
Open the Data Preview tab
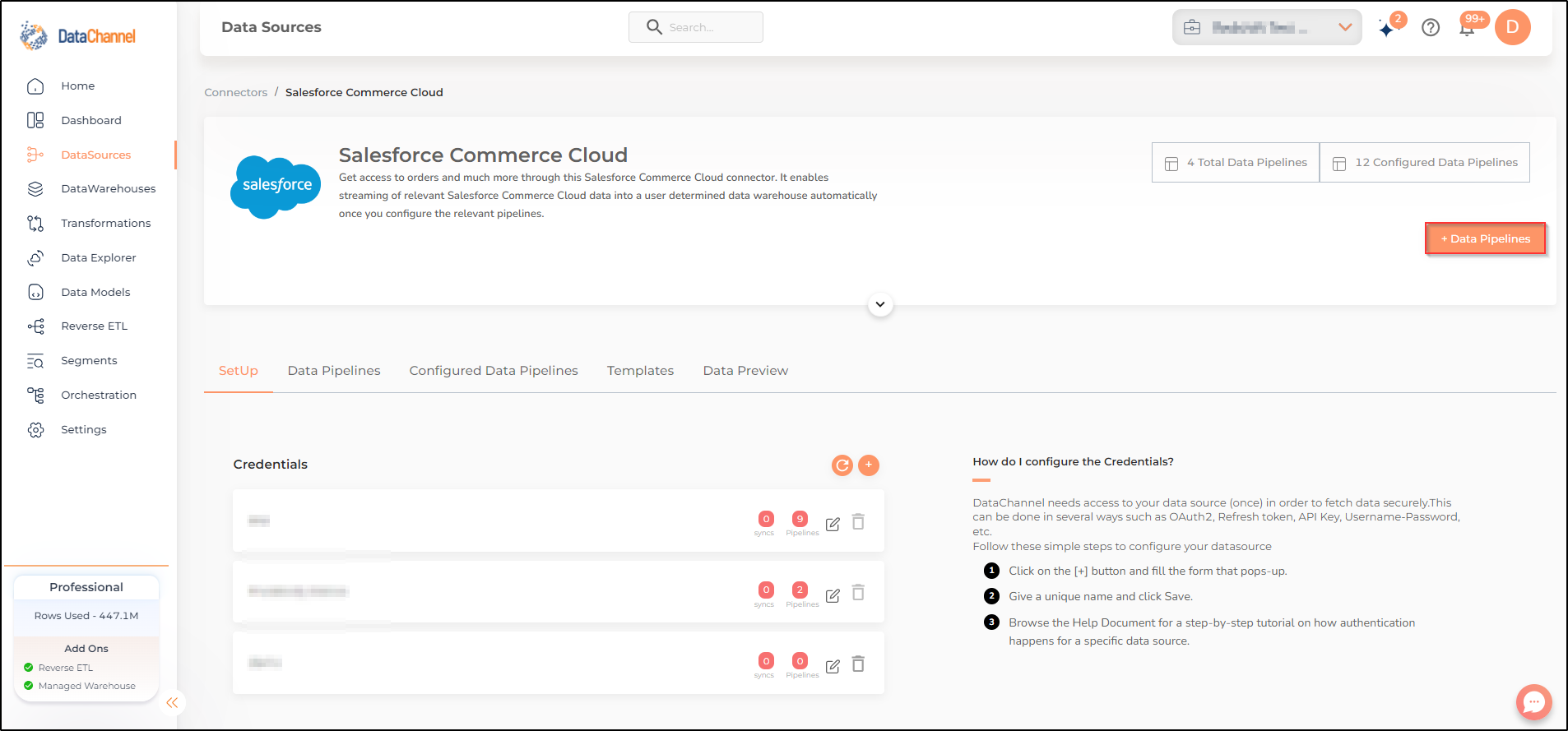point(745,371)
